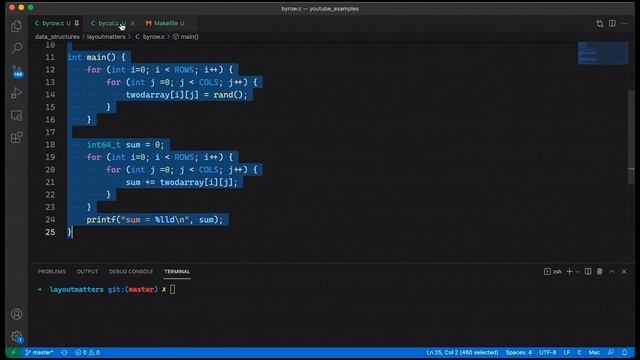Kill terminal with the trash icon
This screenshot has width=640, height=360.
click(600, 271)
